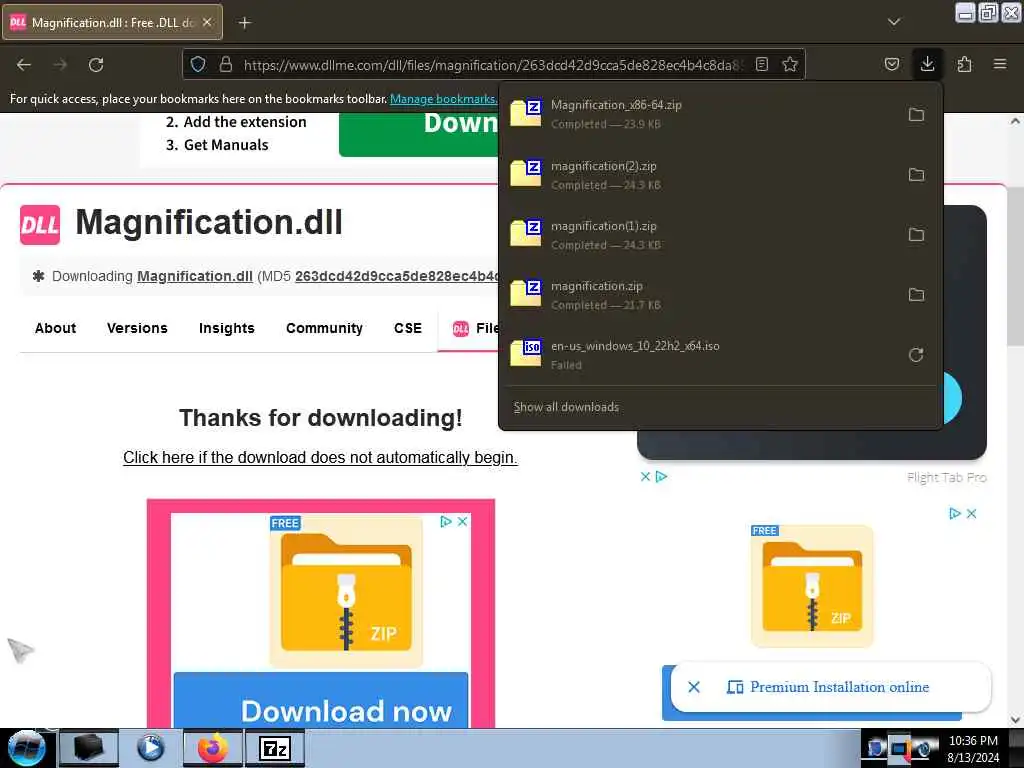Switch to the About tab

point(56,328)
